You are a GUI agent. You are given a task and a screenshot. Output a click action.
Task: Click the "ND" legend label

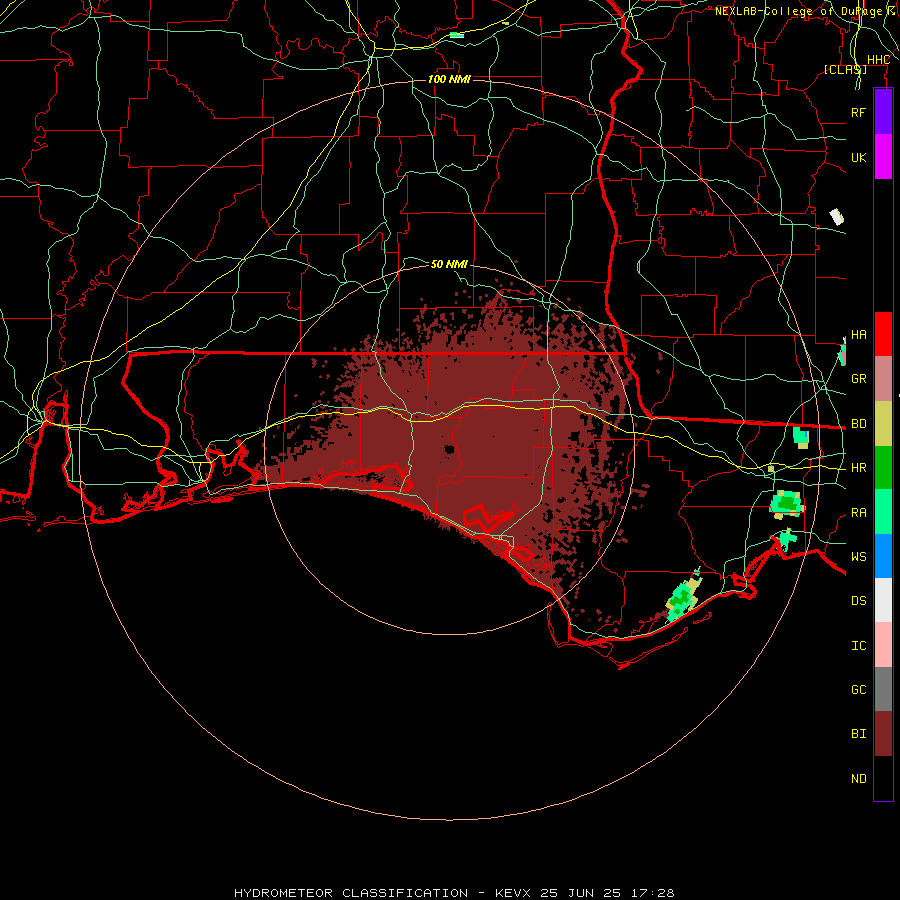[x=858, y=779]
